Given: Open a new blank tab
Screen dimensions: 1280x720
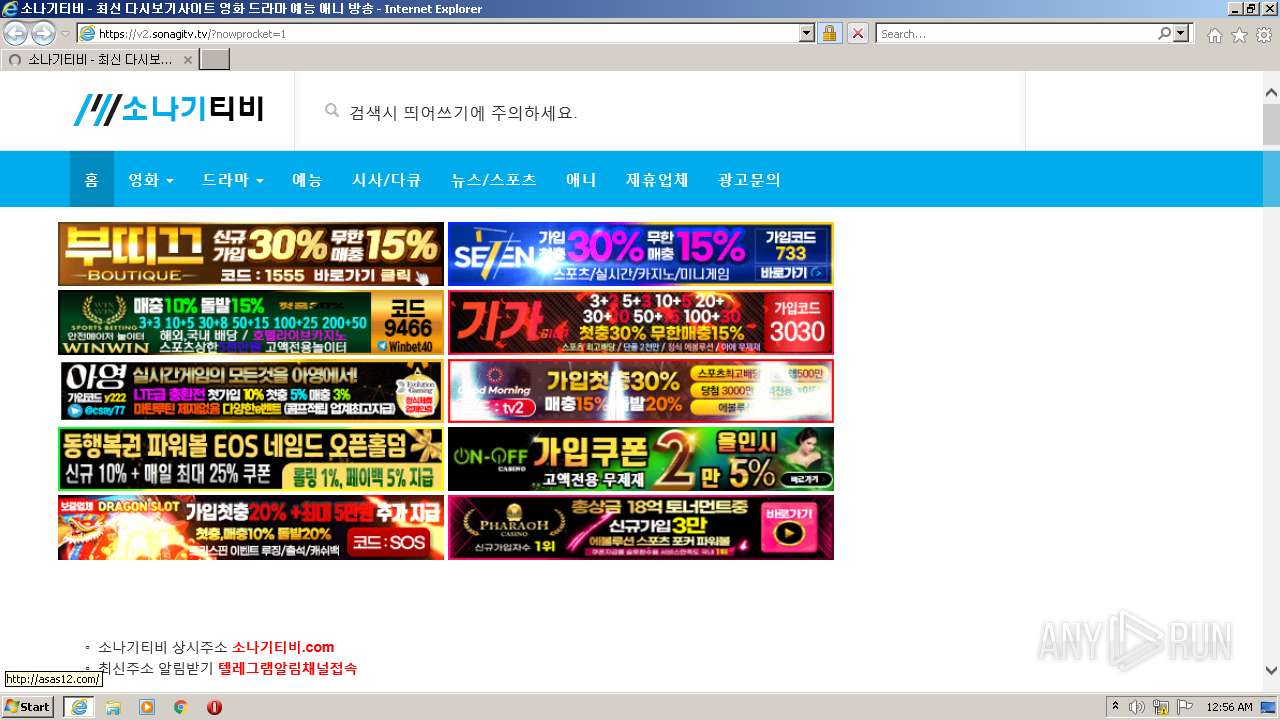Looking at the screenshot, I should (215, 59).
